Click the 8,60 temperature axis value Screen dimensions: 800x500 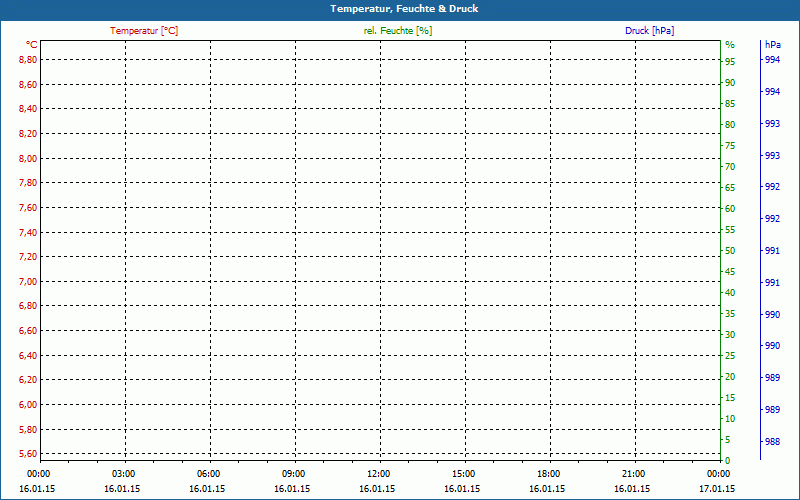[x=28, y=85]
